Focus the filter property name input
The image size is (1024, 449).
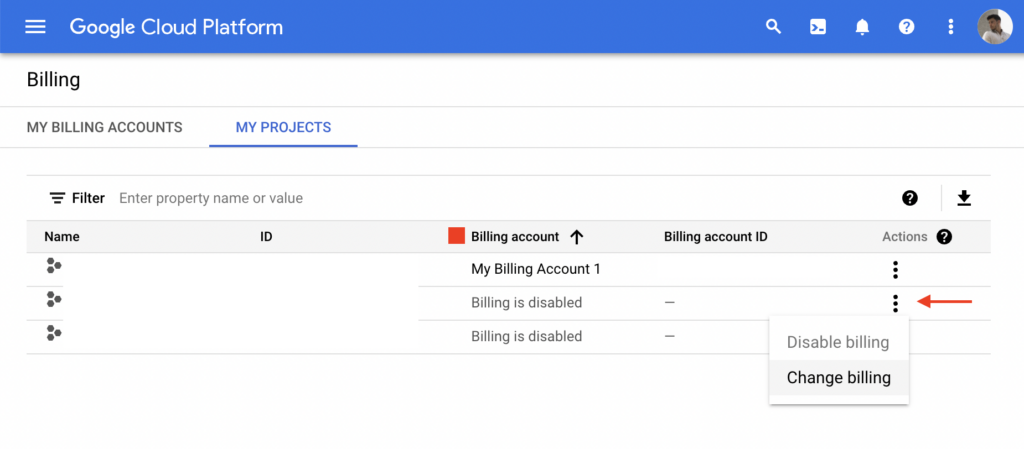coord(211,198)
